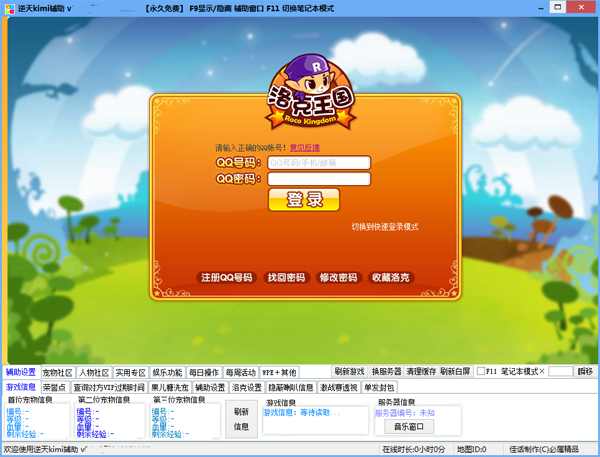Open the 洛克设置 sub-tab

tap(247, 387)
